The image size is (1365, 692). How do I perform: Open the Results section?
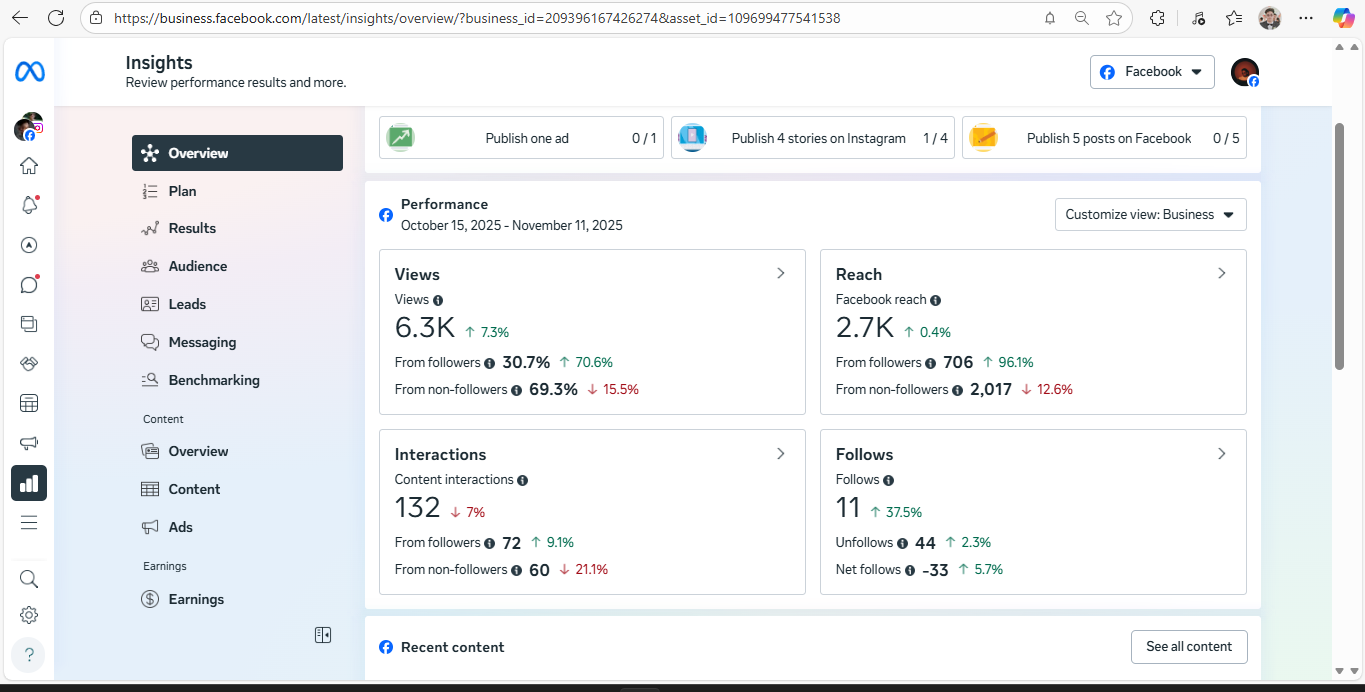[237, 228]
